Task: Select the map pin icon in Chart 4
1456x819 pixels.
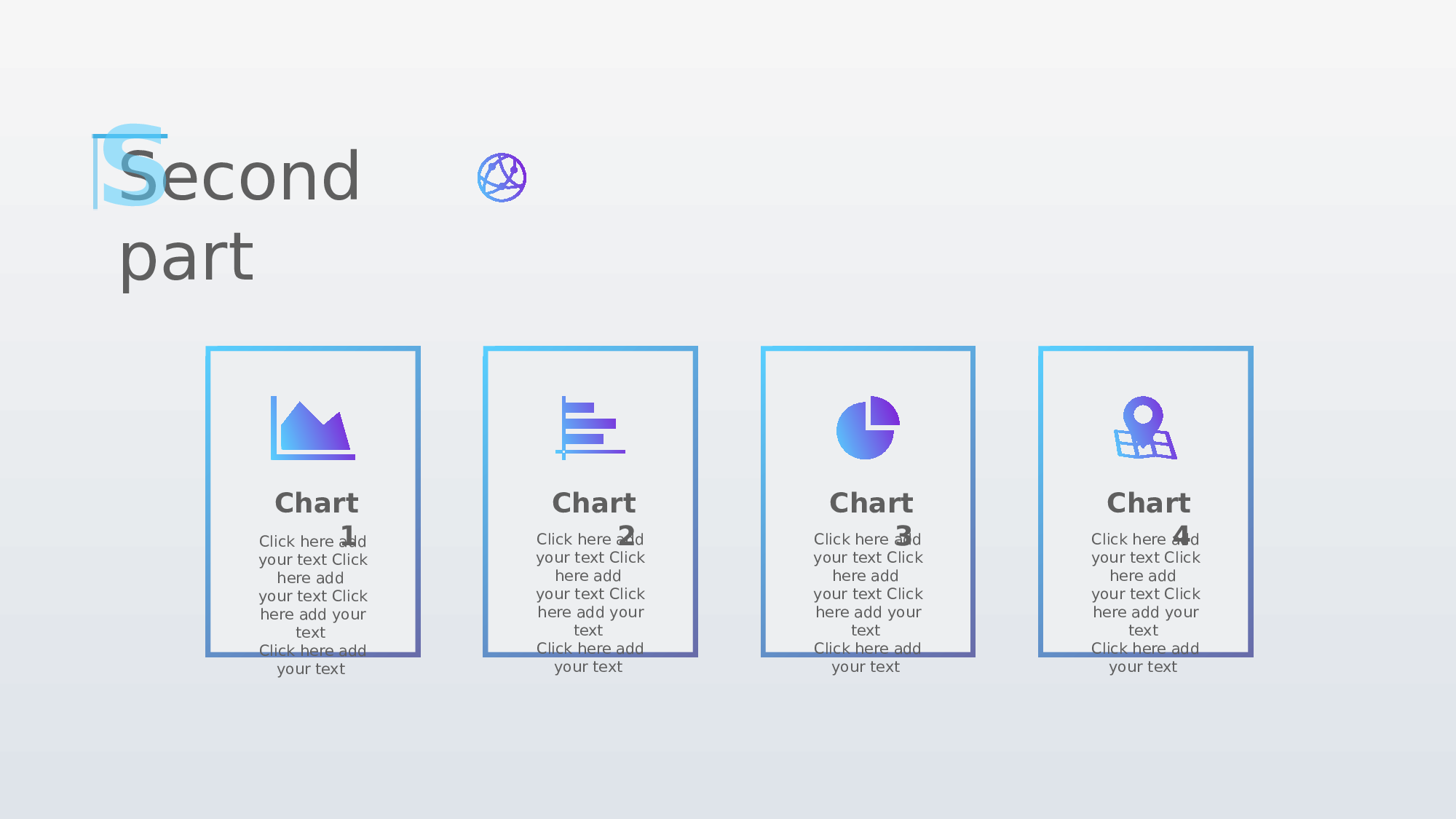Action: tap(1146, 428)
